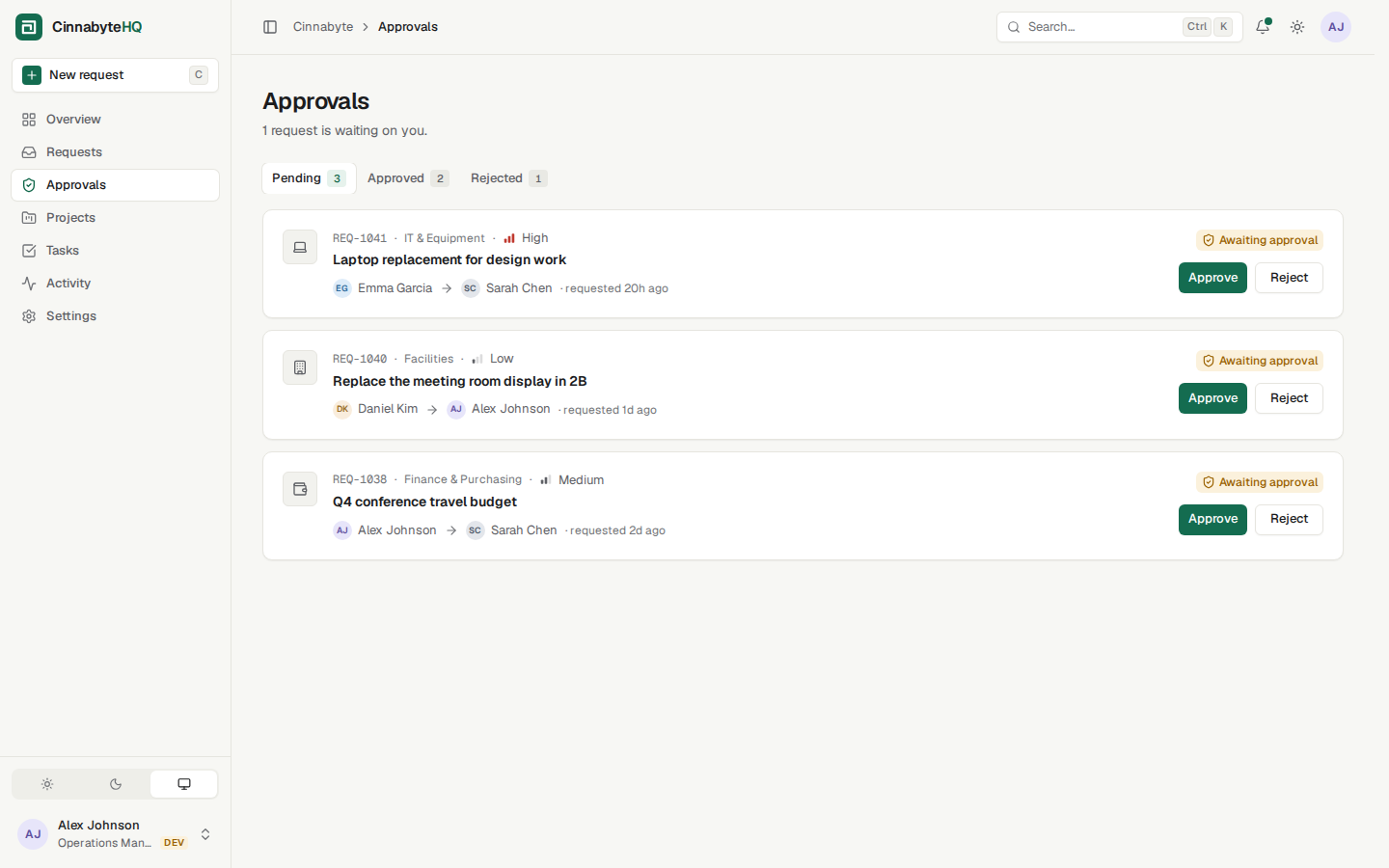Open the Activity page
Image resolution: width=1389 pixels, height=868 pixels.
coord(115,284)
